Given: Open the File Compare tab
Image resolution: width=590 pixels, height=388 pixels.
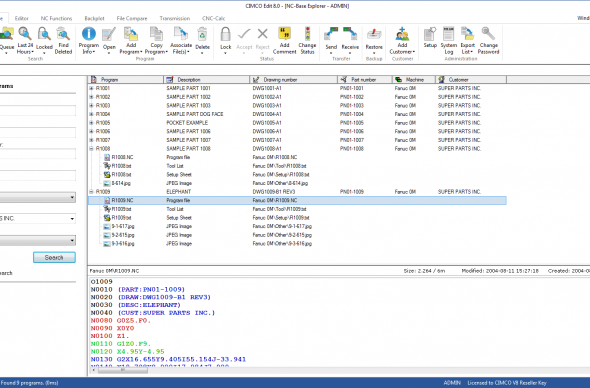Looking at the screenshot, I should [x=132, y=18].
